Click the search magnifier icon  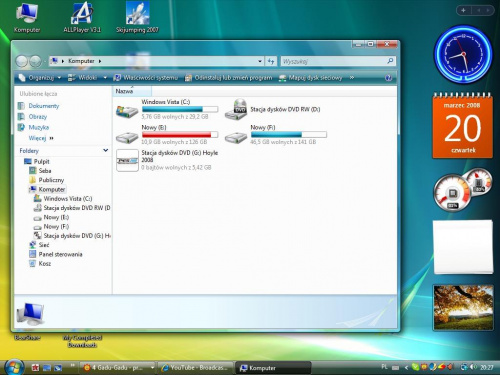tap(390, 61)
